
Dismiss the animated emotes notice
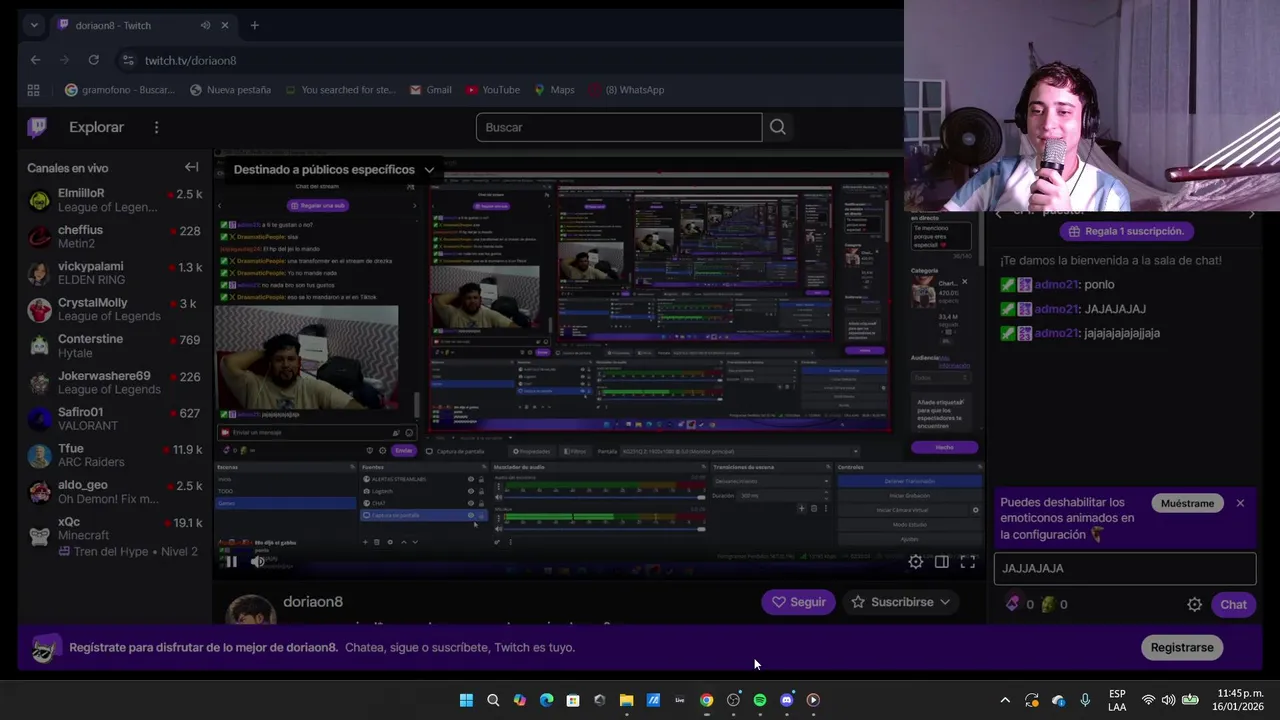click(1240, 503)
